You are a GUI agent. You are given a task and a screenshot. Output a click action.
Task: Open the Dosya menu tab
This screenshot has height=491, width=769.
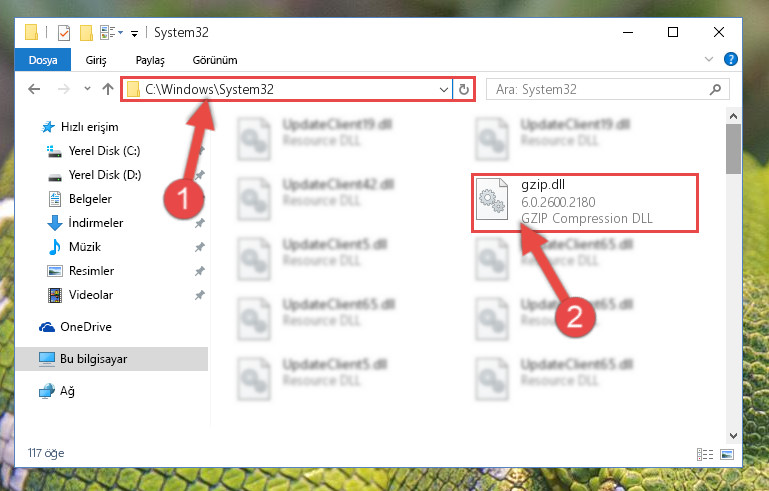click(43, 60)
